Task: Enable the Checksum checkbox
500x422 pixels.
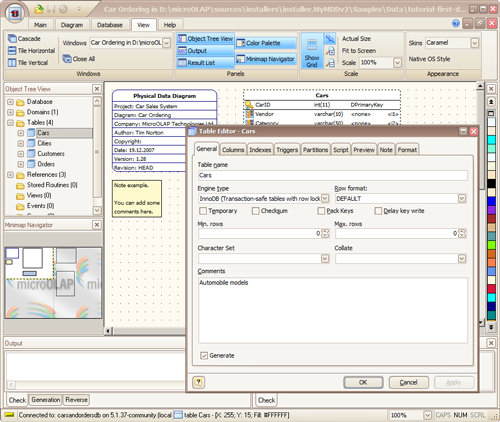Action: pos(256,211)
